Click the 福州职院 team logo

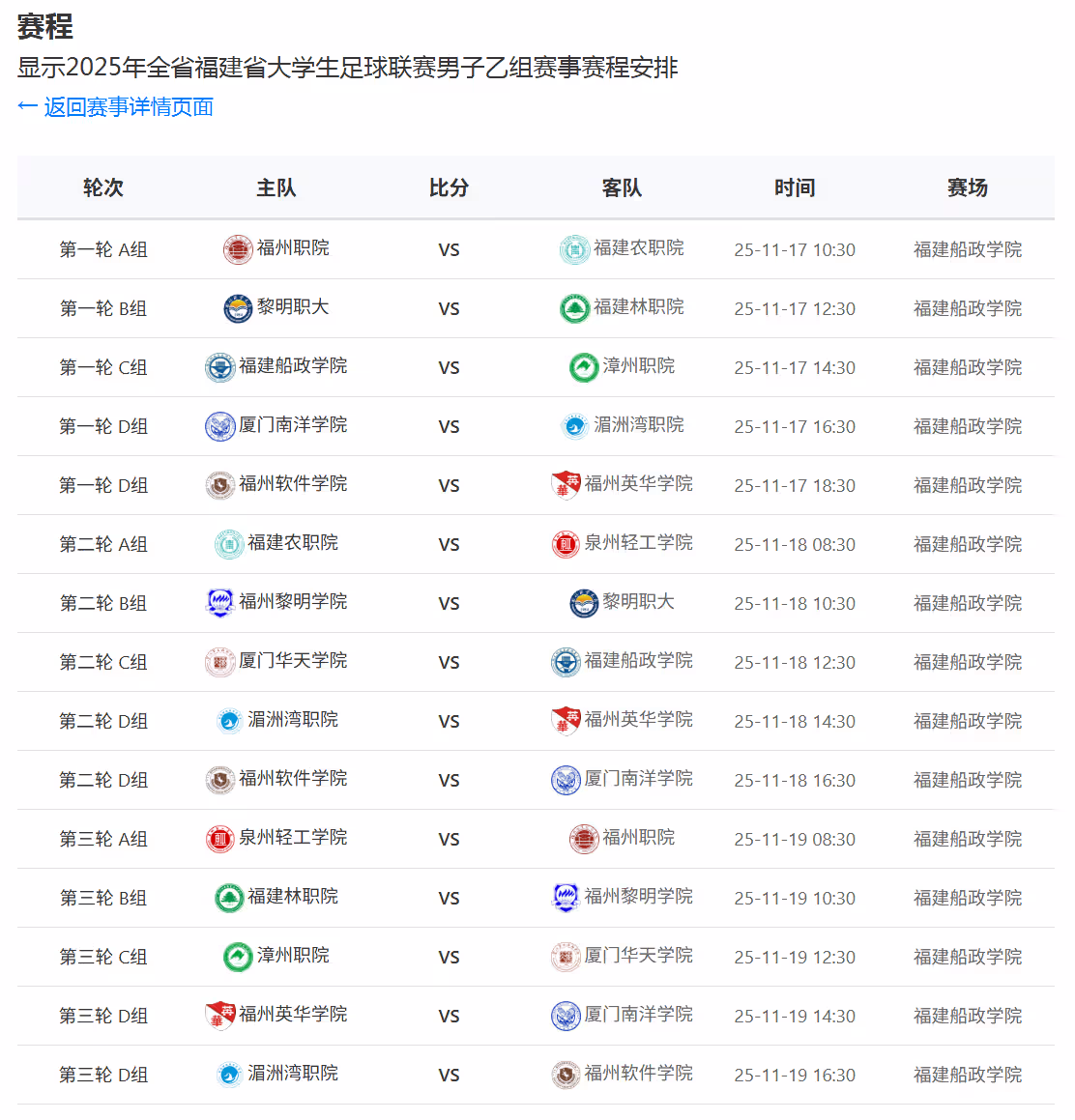click(237, 248)
